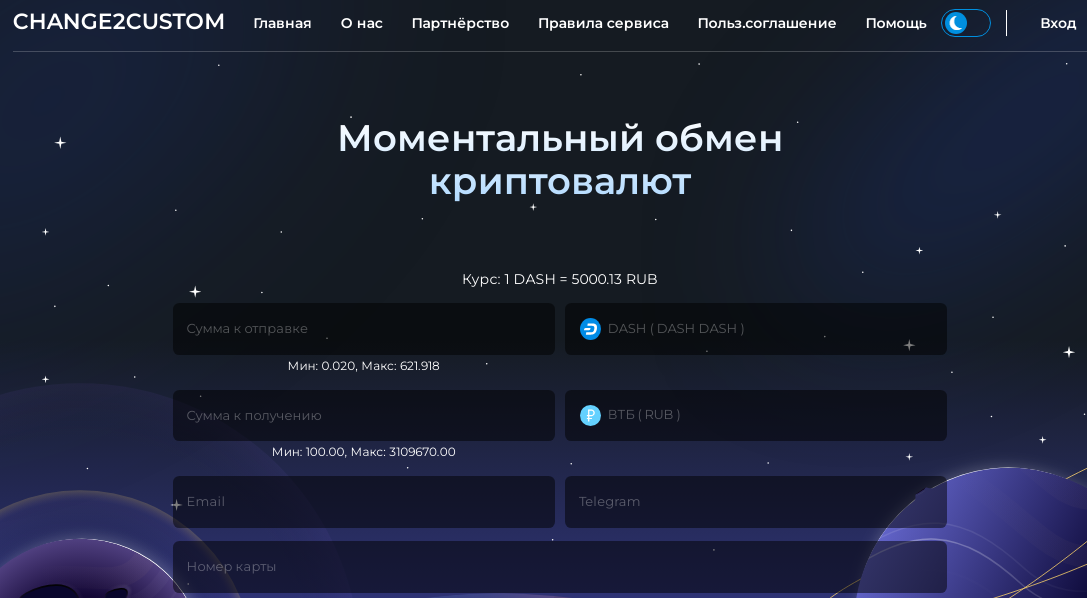Open the О нас page
This screenshot has width=1087, height=598.
[x=361, y=24]
